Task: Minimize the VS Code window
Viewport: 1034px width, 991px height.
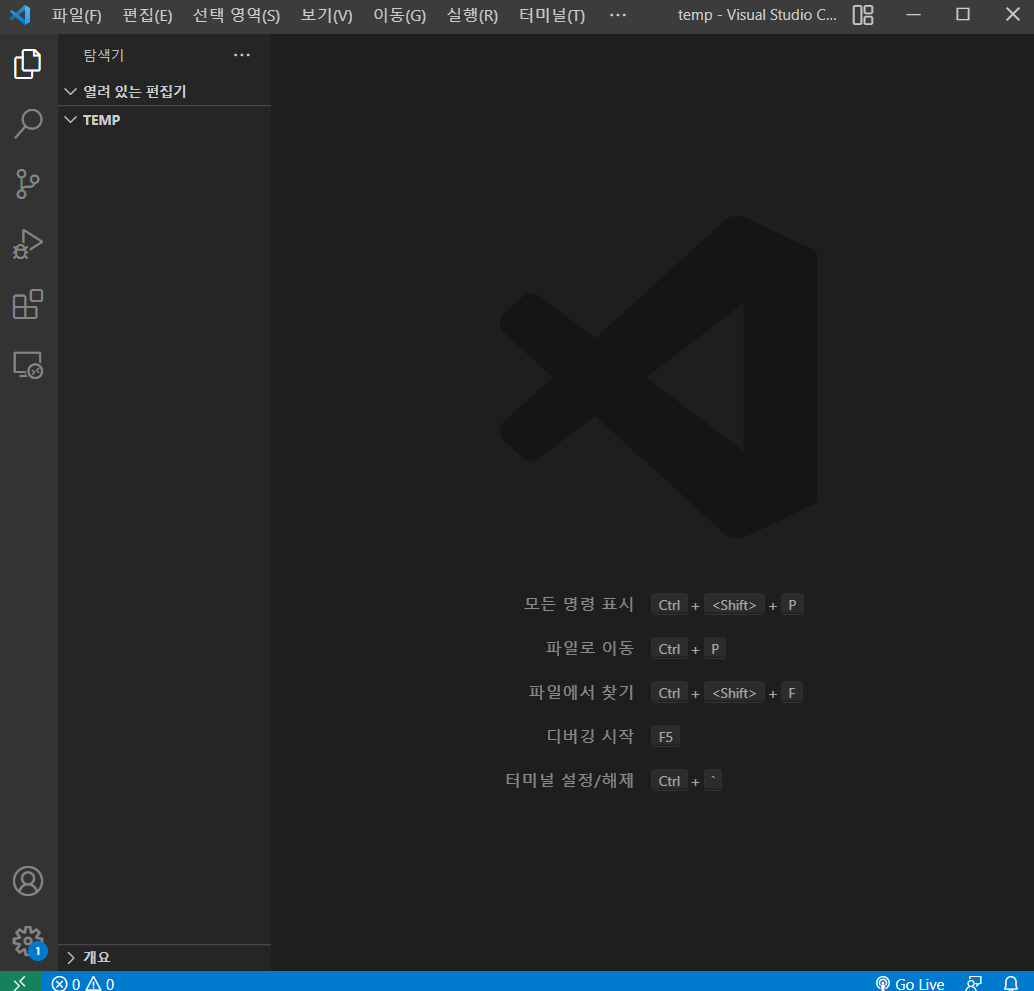Action: pos(913,15)
